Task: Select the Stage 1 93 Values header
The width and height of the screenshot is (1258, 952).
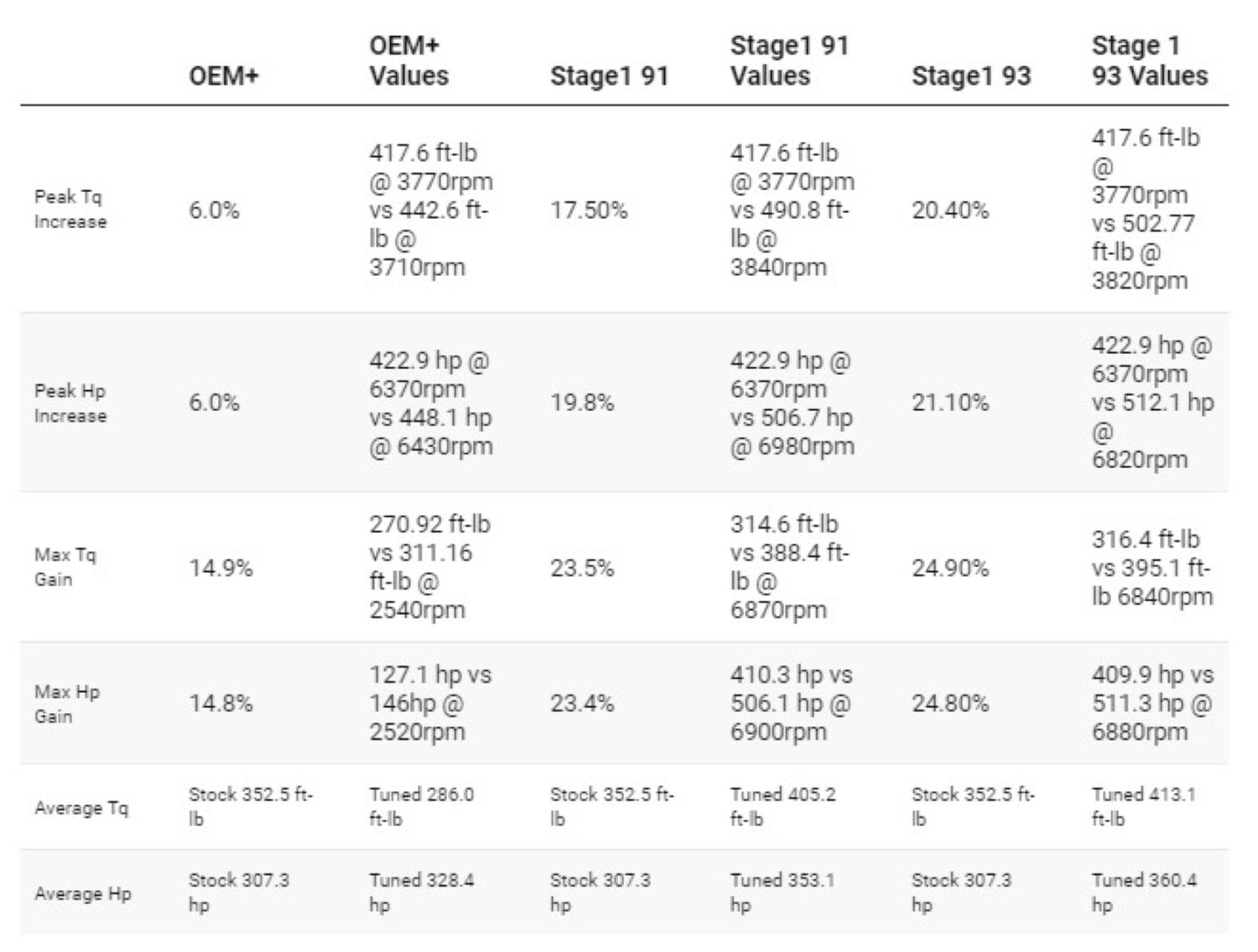Action: [x=1149, y=60]
